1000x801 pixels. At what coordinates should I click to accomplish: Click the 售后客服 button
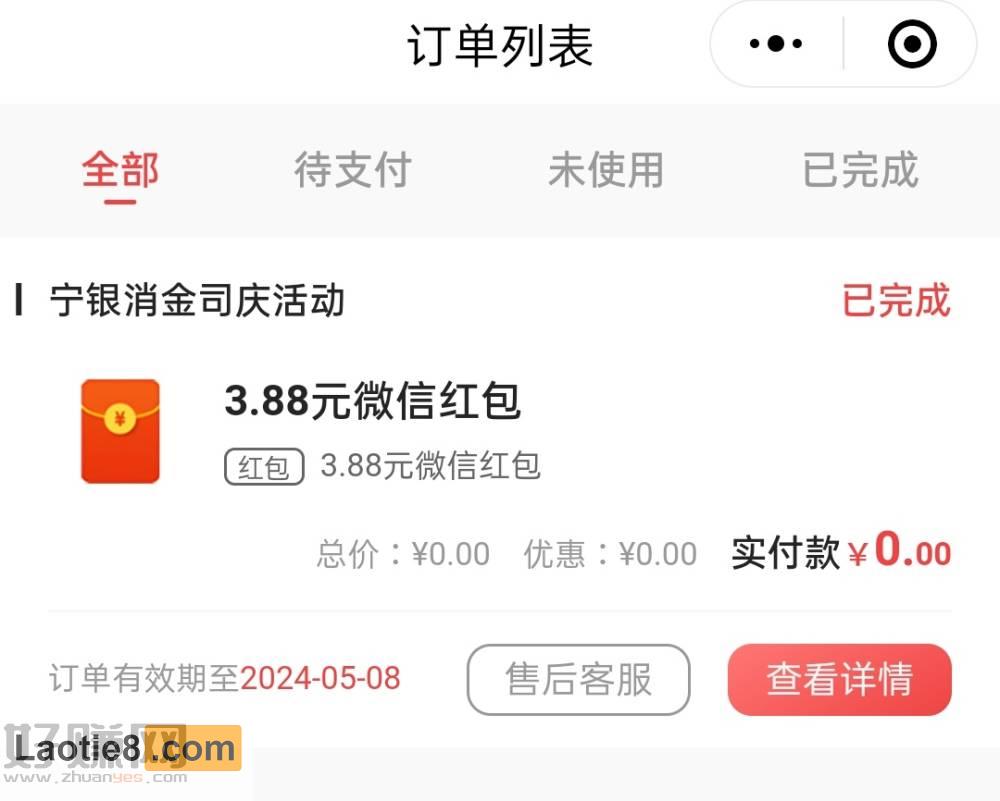tap(578, 679)
